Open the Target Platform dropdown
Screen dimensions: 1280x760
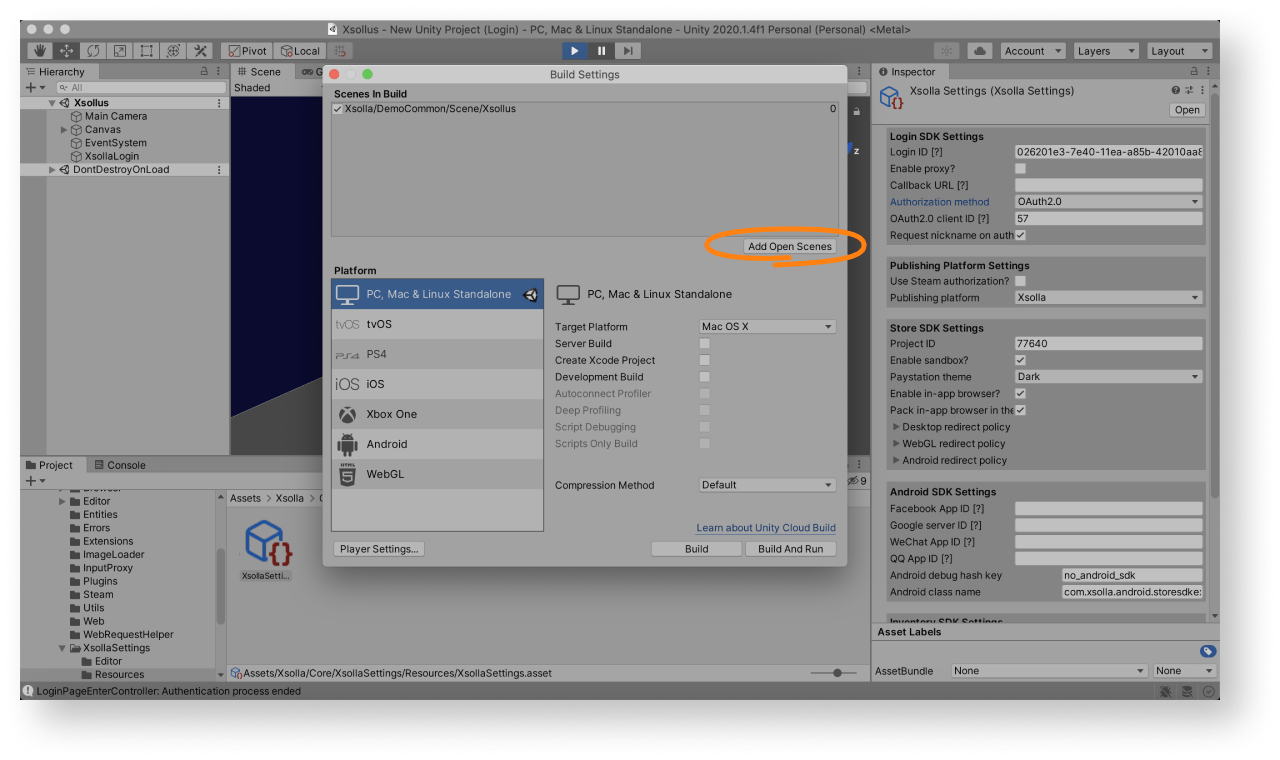click(767, 327)
